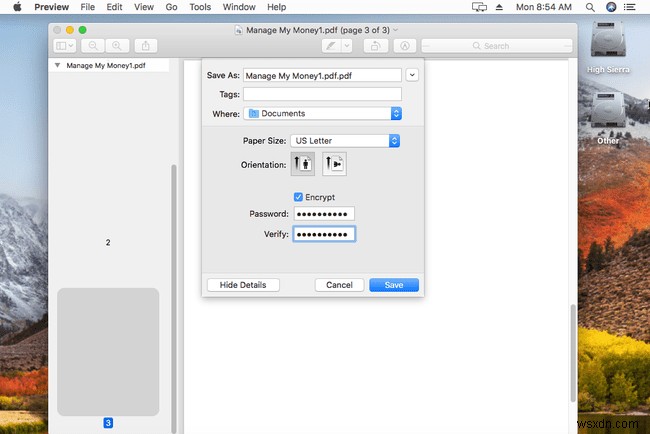The image size is (650, 434).
Task: Open the Tools menu
Action: pyautogui.click(x=200, y=7)
